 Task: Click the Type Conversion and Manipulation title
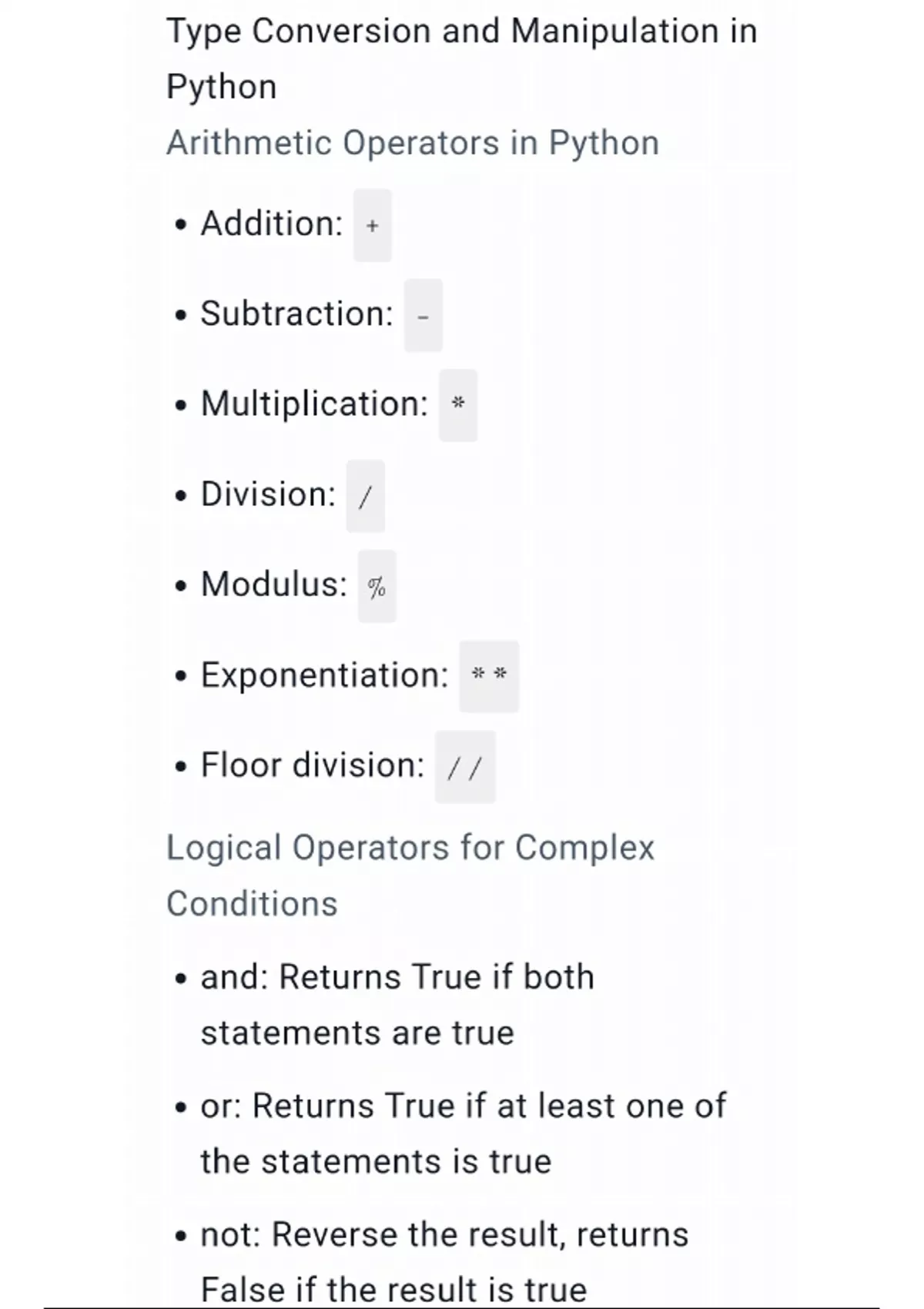(461, 59)
